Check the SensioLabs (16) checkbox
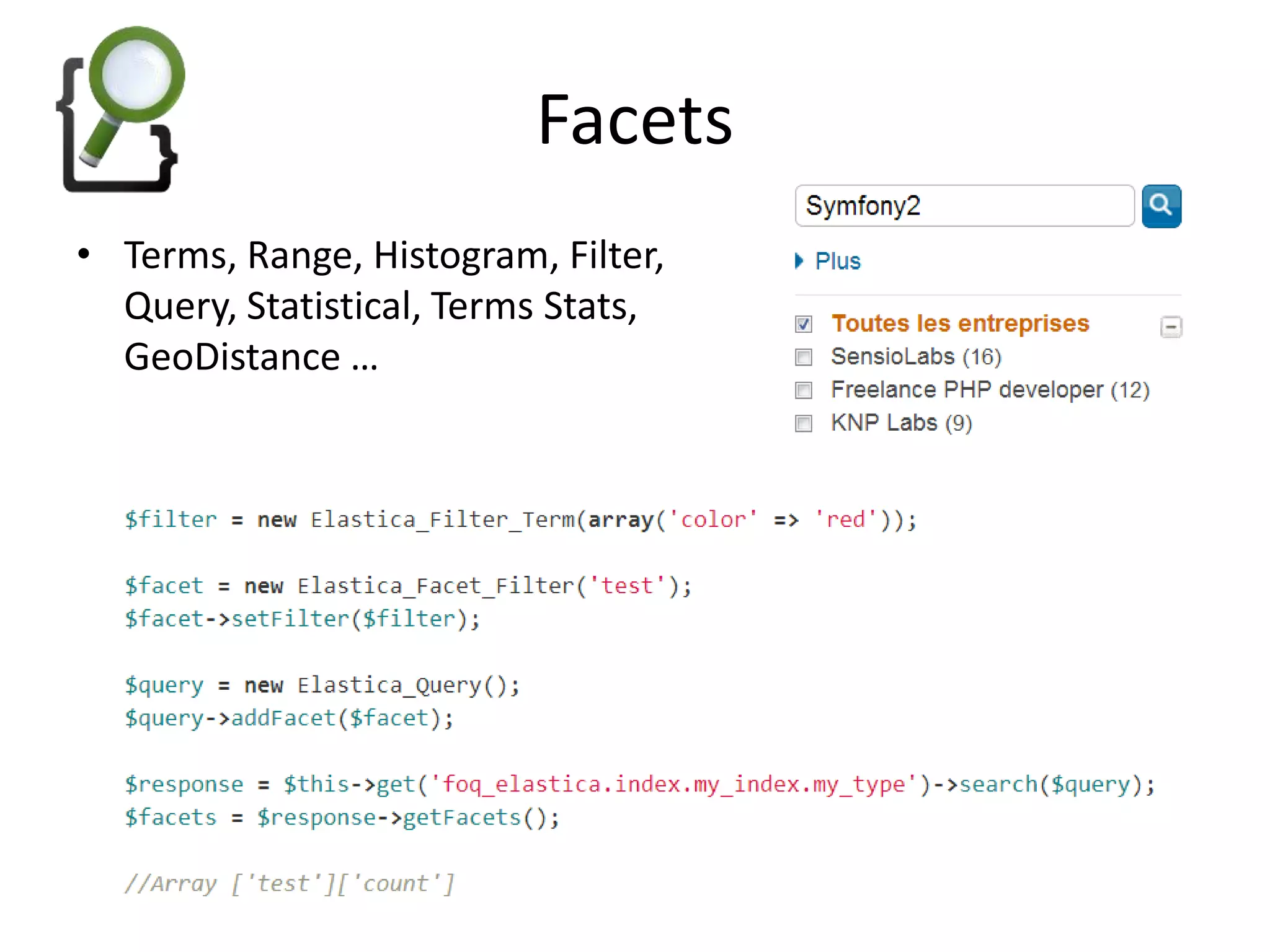Image resolution: width=1270 pixels, height=952 pixels. [x=804, y=357]
